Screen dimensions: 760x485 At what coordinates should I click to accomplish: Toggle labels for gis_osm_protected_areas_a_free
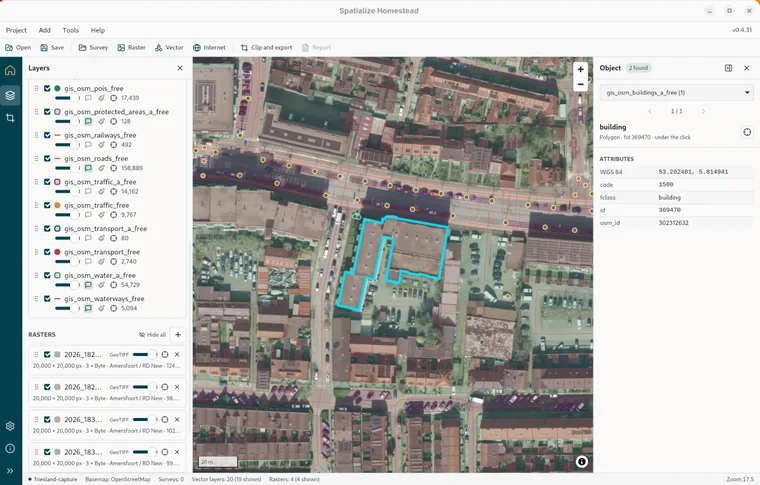pyautogui.click(x=88, y=121)
